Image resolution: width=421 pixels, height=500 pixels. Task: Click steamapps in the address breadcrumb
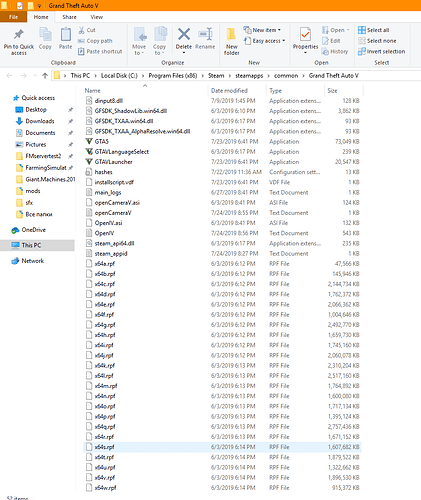click(x=249, y=76)
